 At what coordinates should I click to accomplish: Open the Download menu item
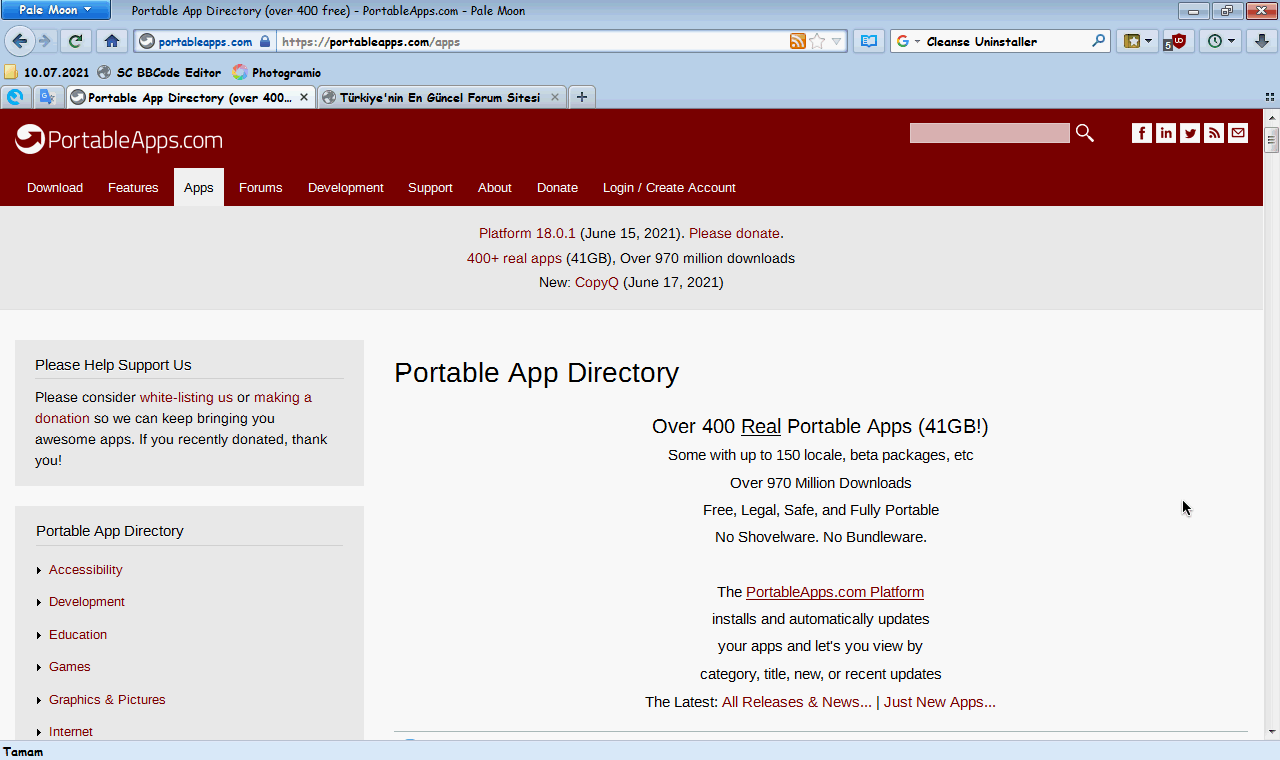coord(55,188)
